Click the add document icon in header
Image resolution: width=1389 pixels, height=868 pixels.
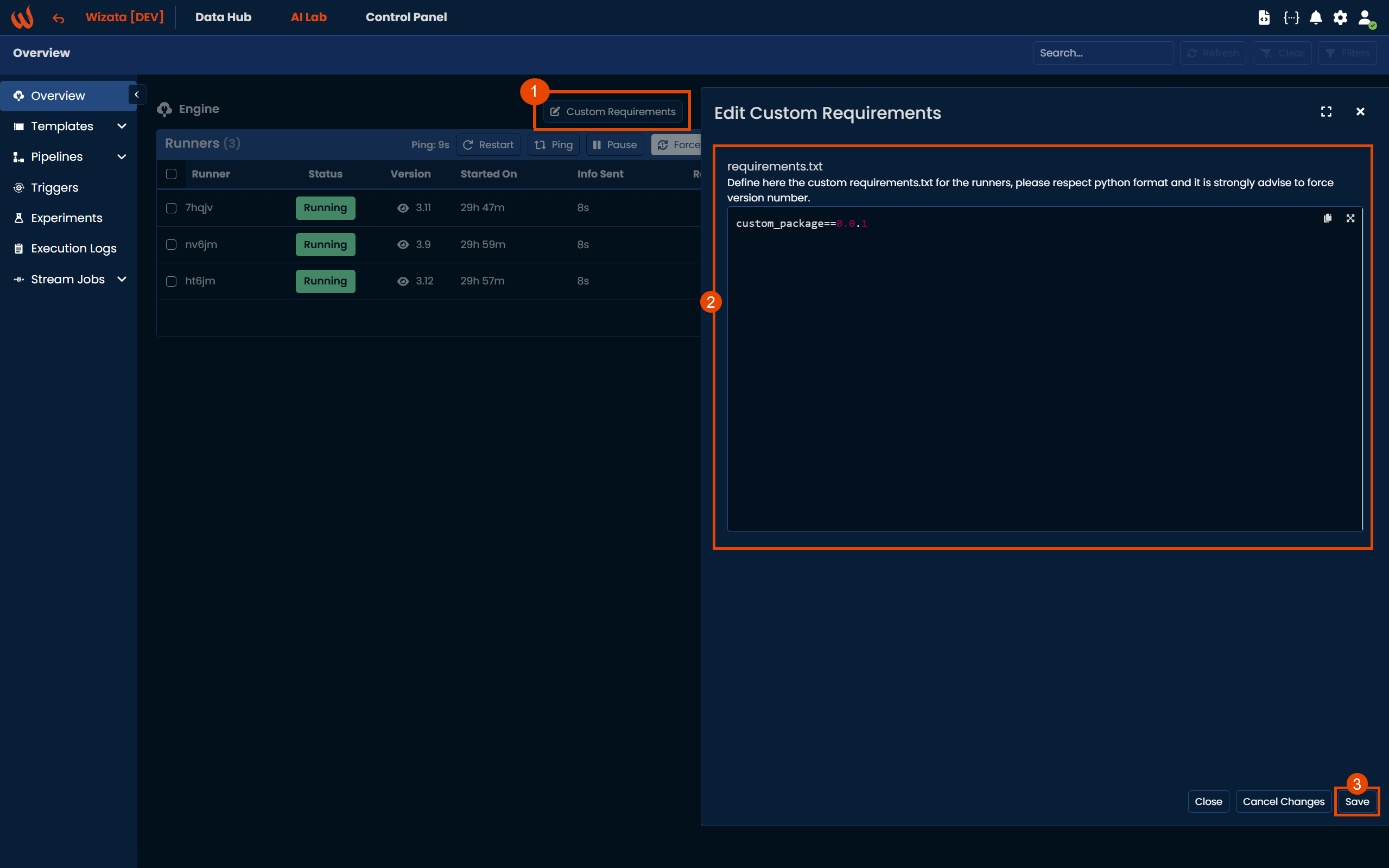pos(1264,18)
